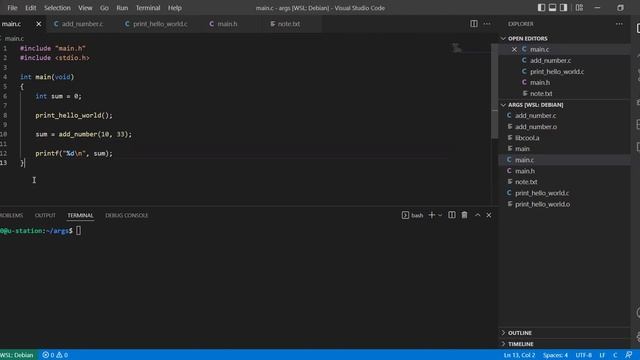Screen dimensions: 640x360
Task: Switch to the main.h editor tab
Action: (227, 24)
